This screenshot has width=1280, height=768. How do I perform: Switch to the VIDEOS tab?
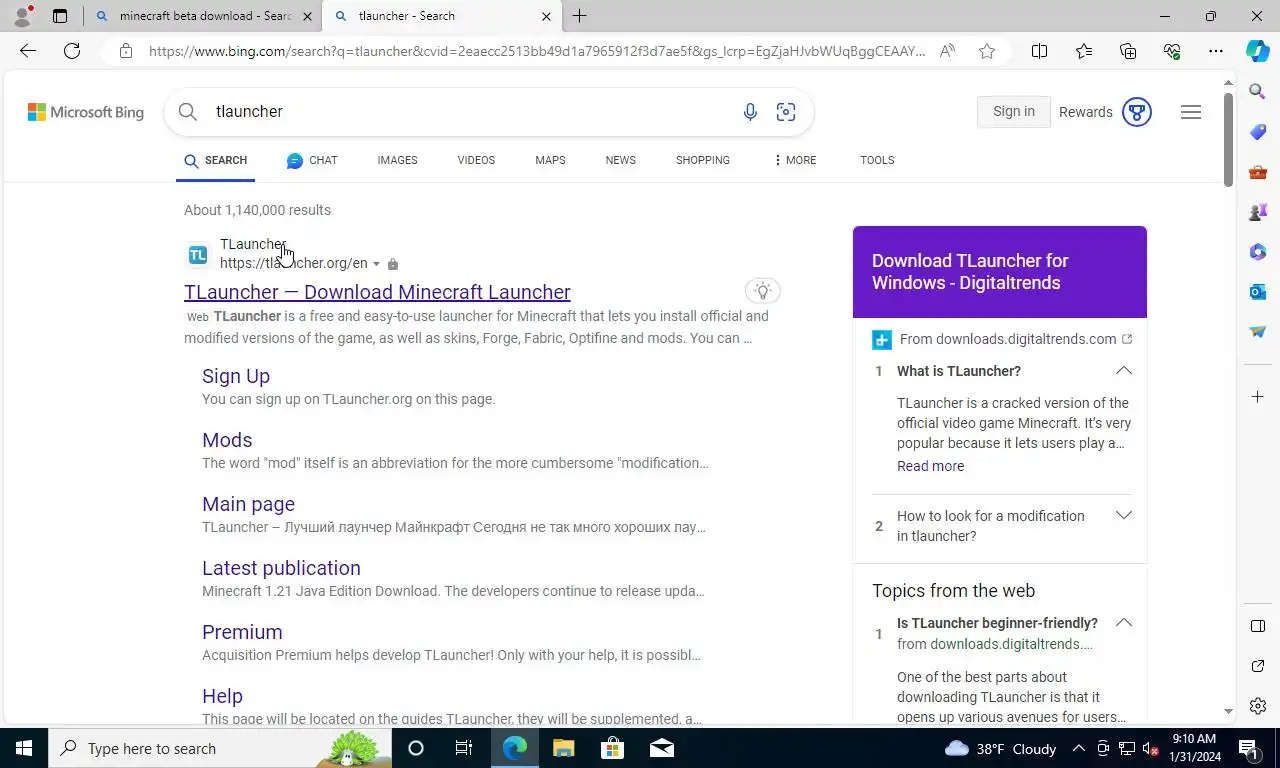coord(476,160)
